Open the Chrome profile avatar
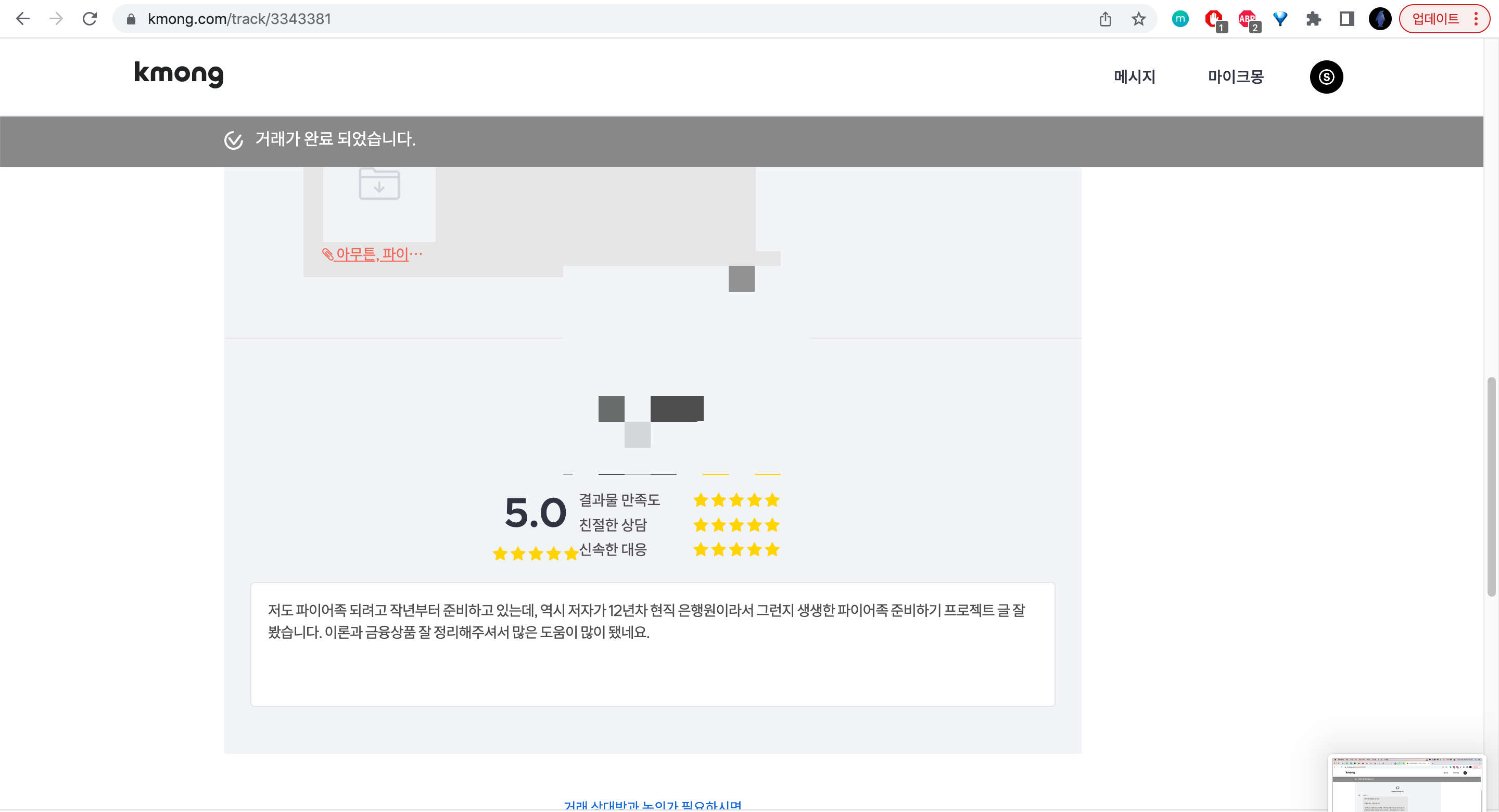The width and height of the screenshot is (1499, 812). 1379,19
